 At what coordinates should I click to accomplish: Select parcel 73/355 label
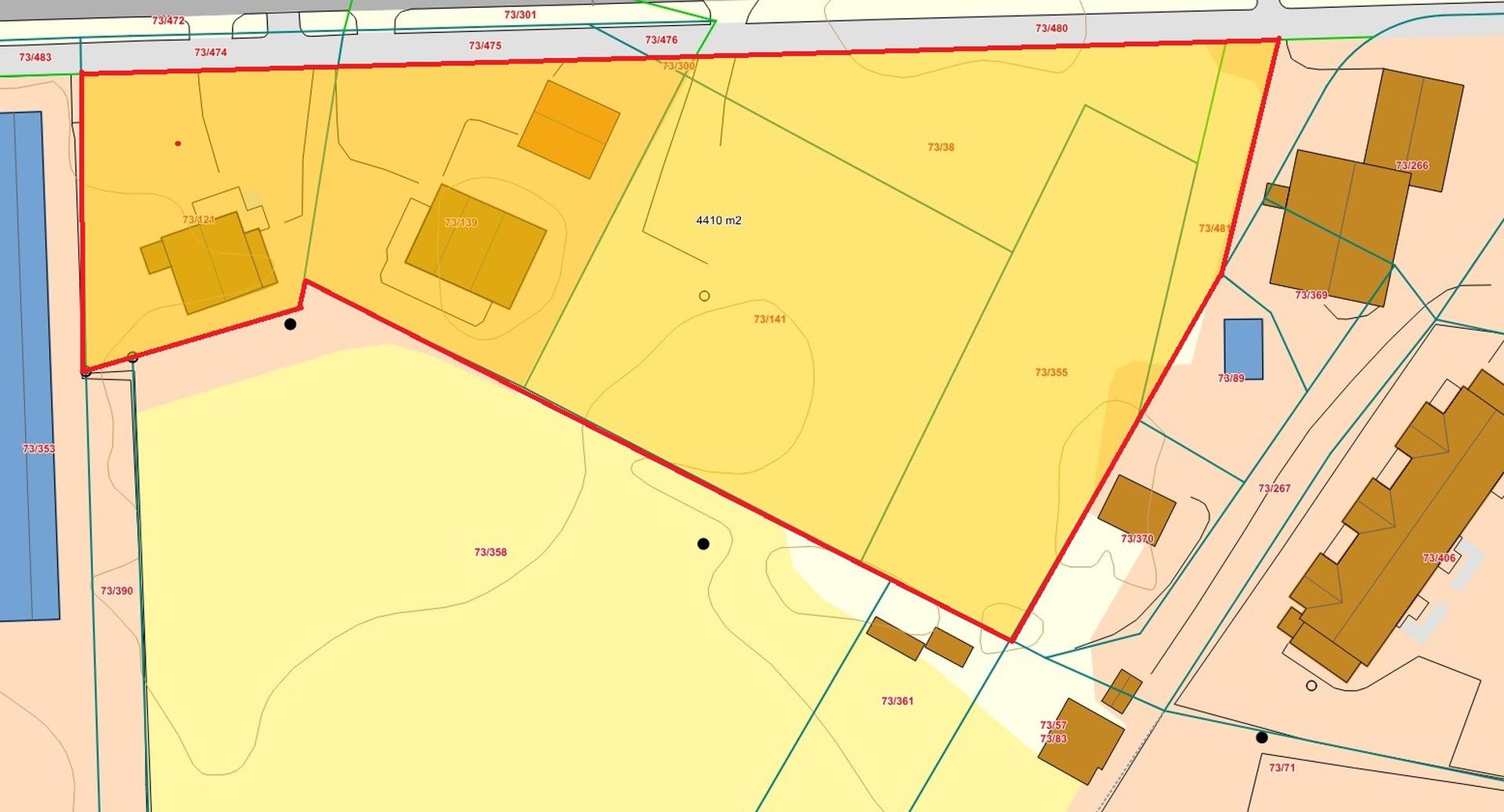(1051, 372)
